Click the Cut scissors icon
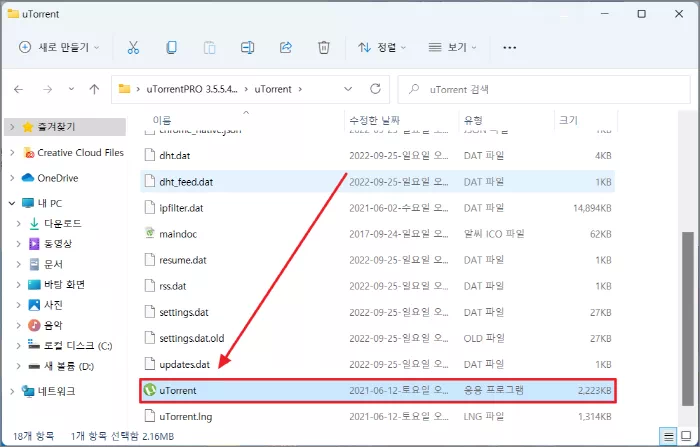The image size is (700, 447). coord(133,47)
